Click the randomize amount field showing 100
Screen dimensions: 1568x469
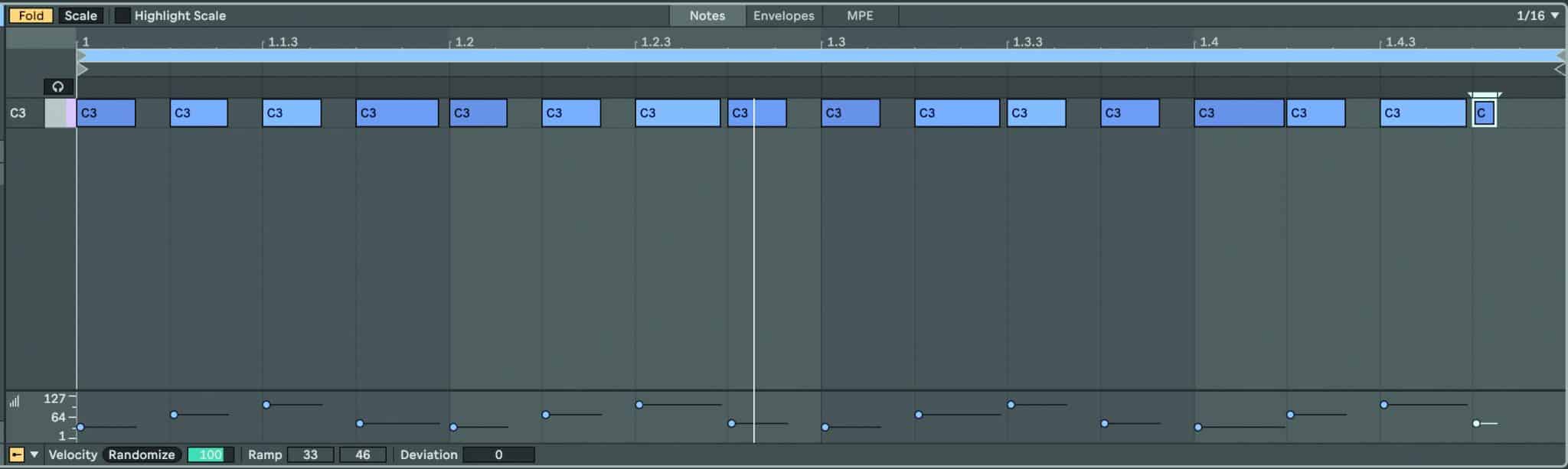point(211,454)
